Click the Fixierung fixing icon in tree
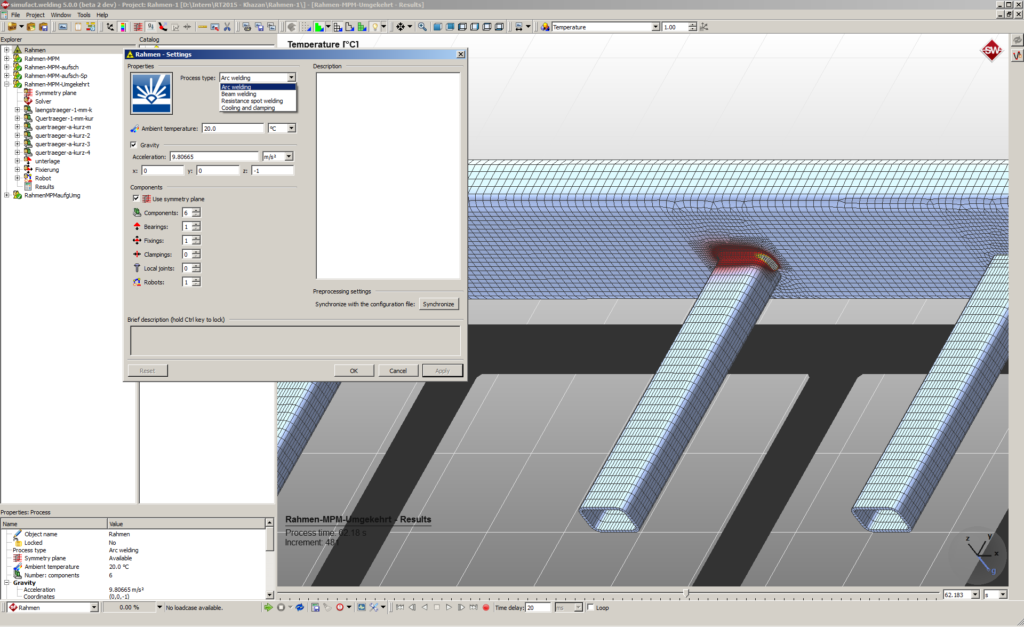Viewport: 1024px width, 627px height. pos(28,169)
